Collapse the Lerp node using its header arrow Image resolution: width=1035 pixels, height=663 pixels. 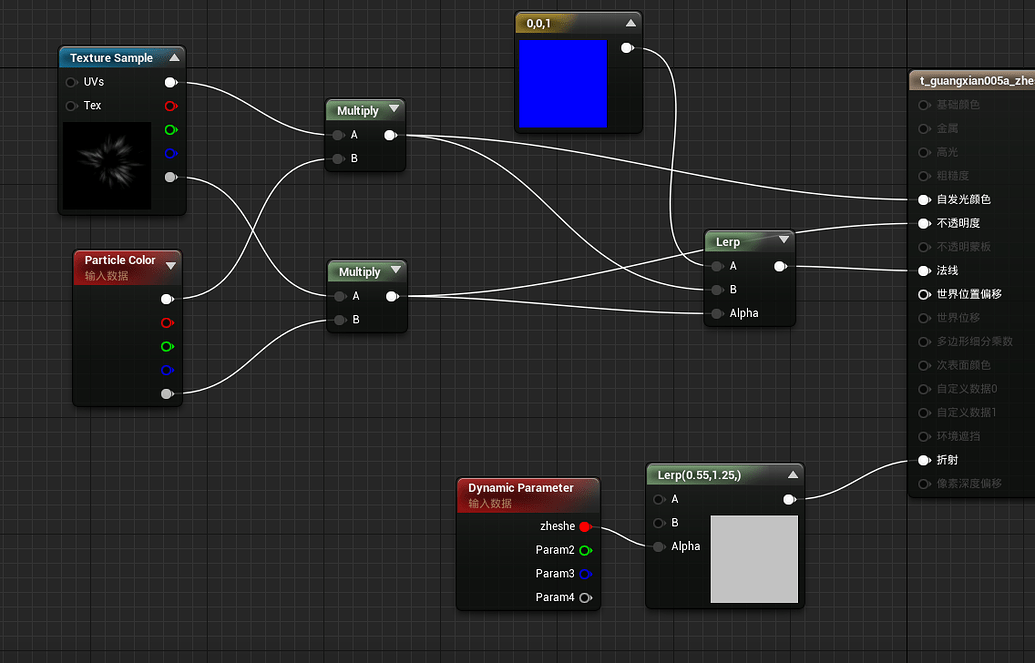[782, 241]
